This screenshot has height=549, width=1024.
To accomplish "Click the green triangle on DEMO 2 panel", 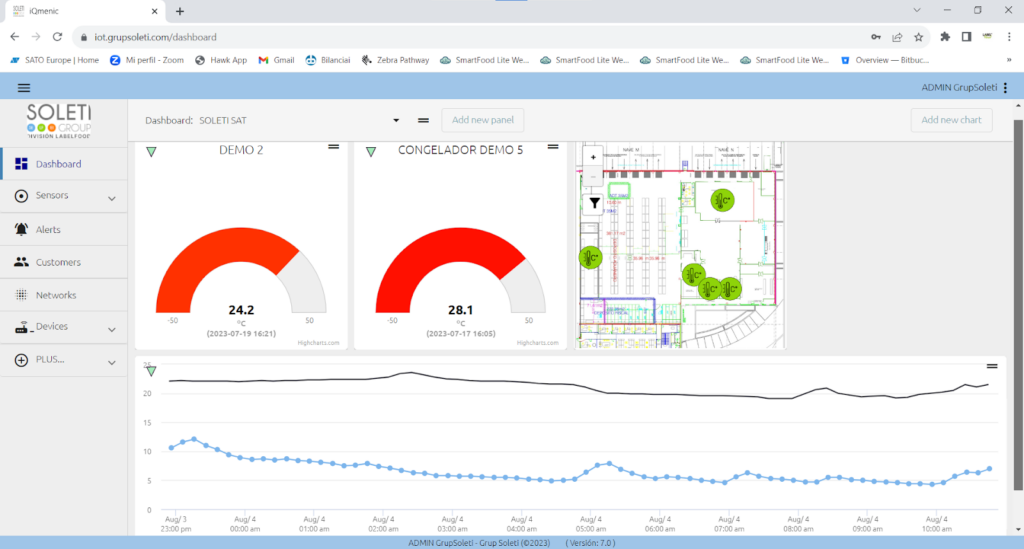I will click(x=151, y=152).
